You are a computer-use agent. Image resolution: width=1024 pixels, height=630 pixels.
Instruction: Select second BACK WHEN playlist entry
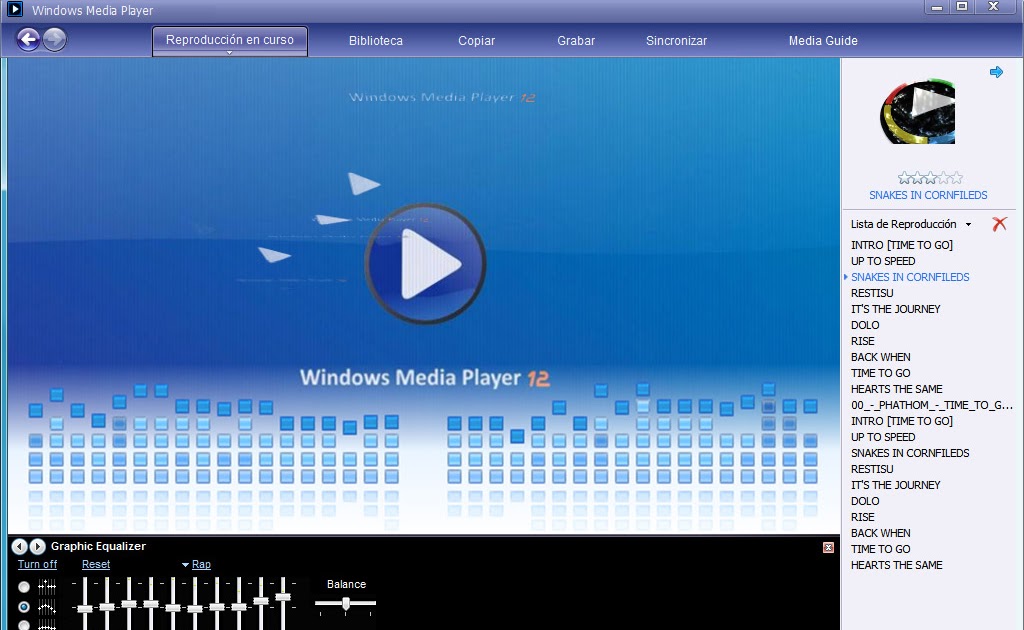coord(880,533)
